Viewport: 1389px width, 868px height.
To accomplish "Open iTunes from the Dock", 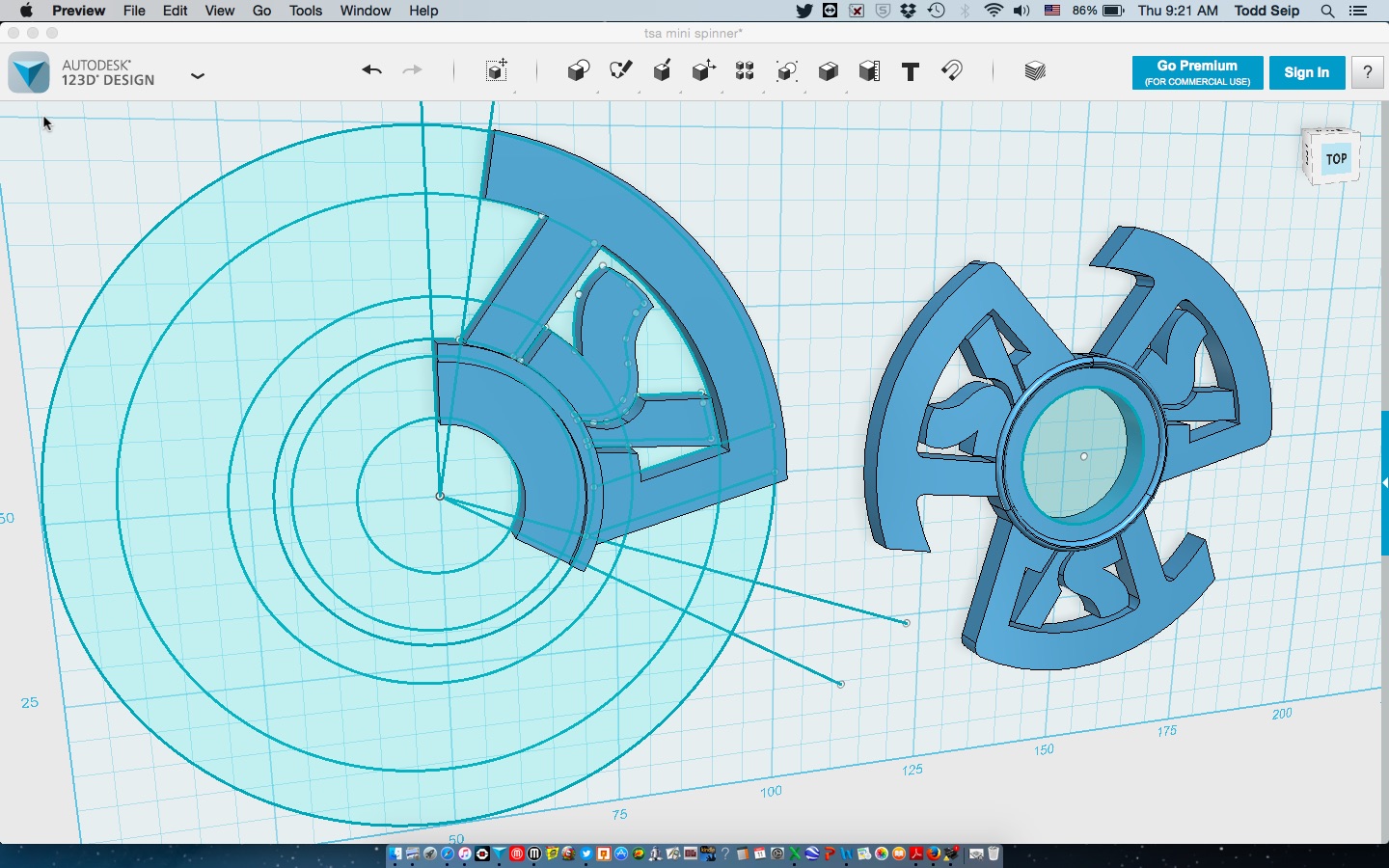I will tap(465, 854).
